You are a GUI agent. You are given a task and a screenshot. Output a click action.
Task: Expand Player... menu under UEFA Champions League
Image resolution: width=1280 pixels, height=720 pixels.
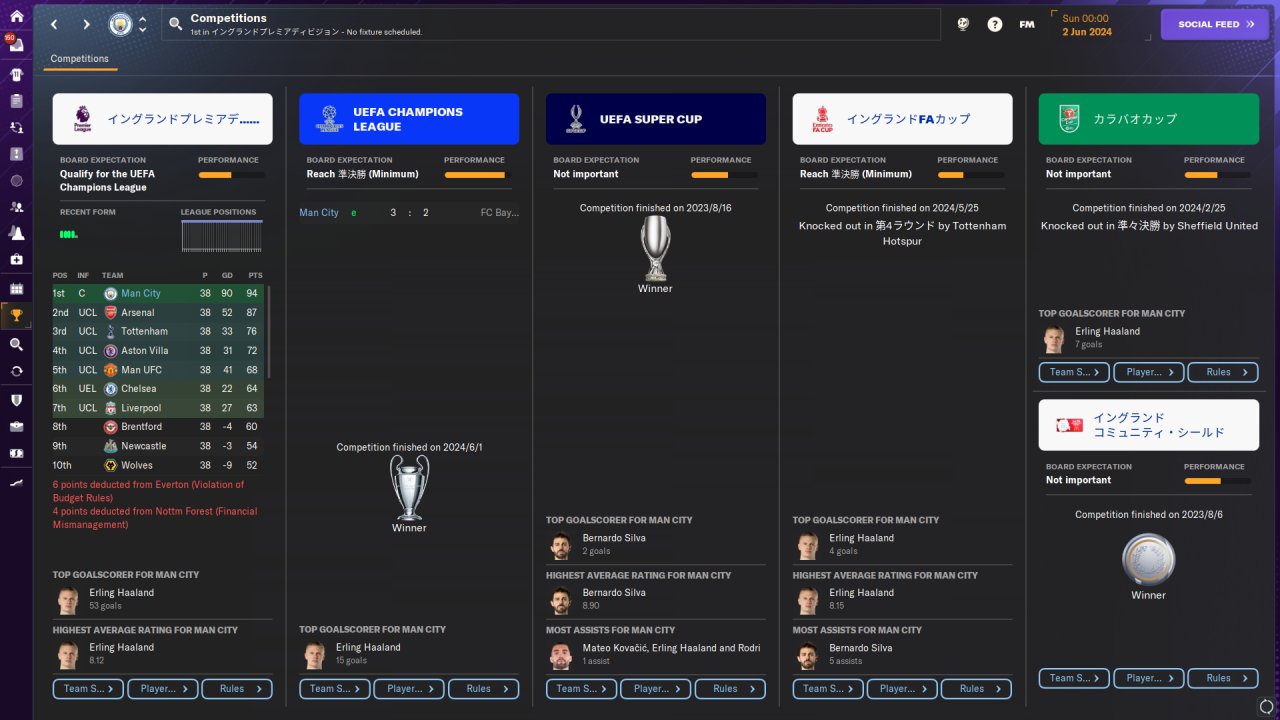click(x=409, y=689)
